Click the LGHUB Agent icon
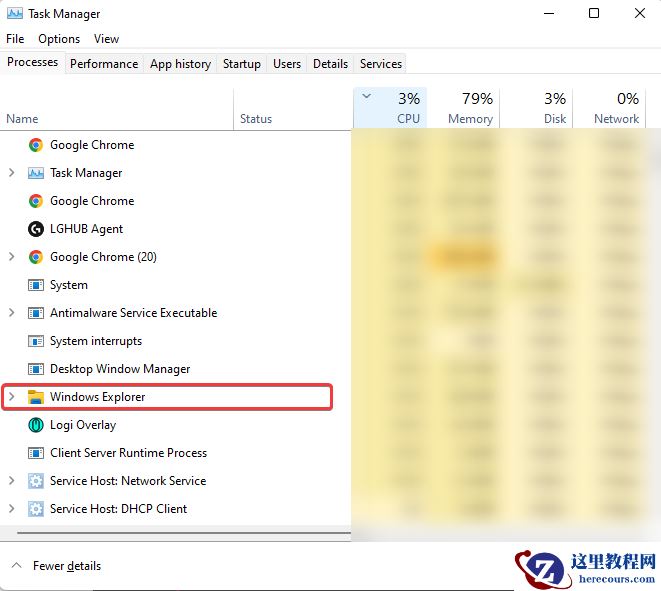 [x=36, y=229]
